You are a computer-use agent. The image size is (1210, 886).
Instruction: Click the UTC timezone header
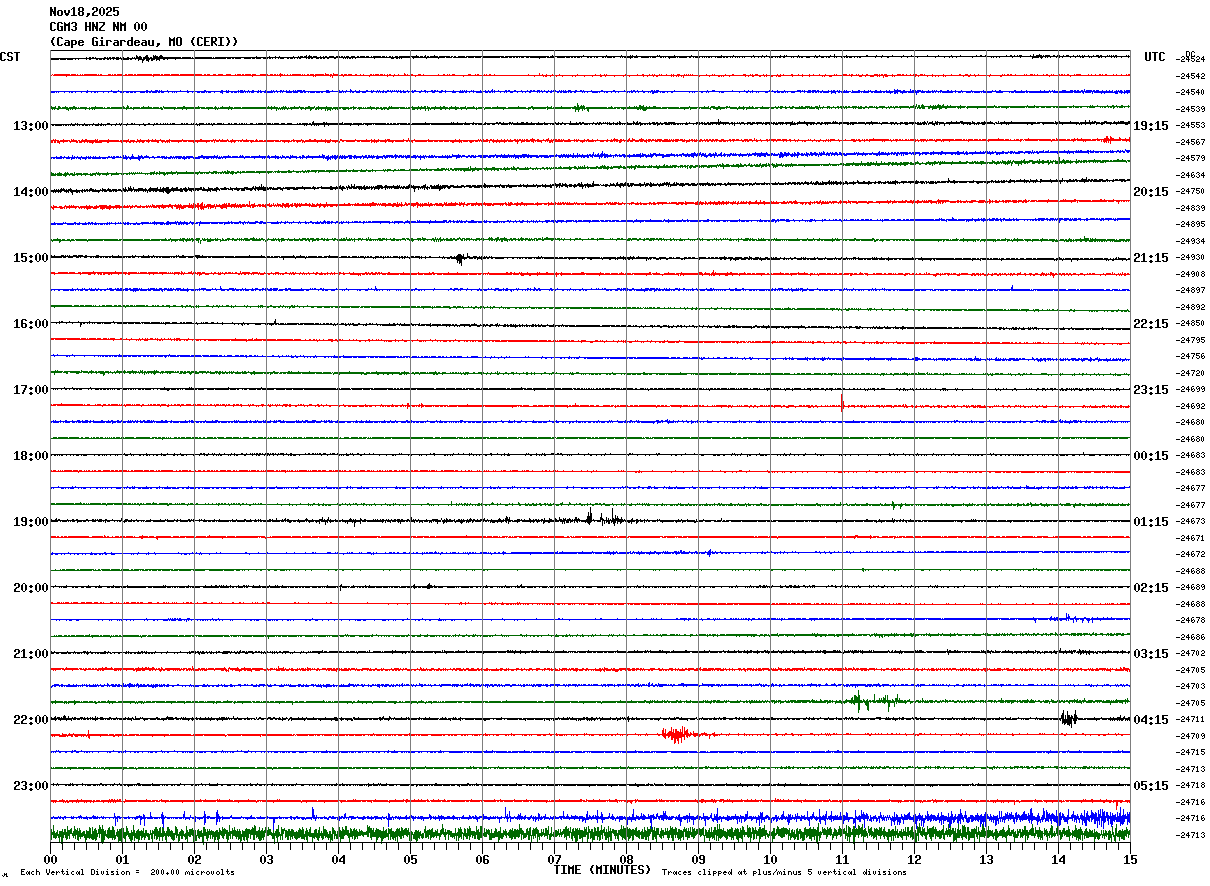pos(1155,57)
